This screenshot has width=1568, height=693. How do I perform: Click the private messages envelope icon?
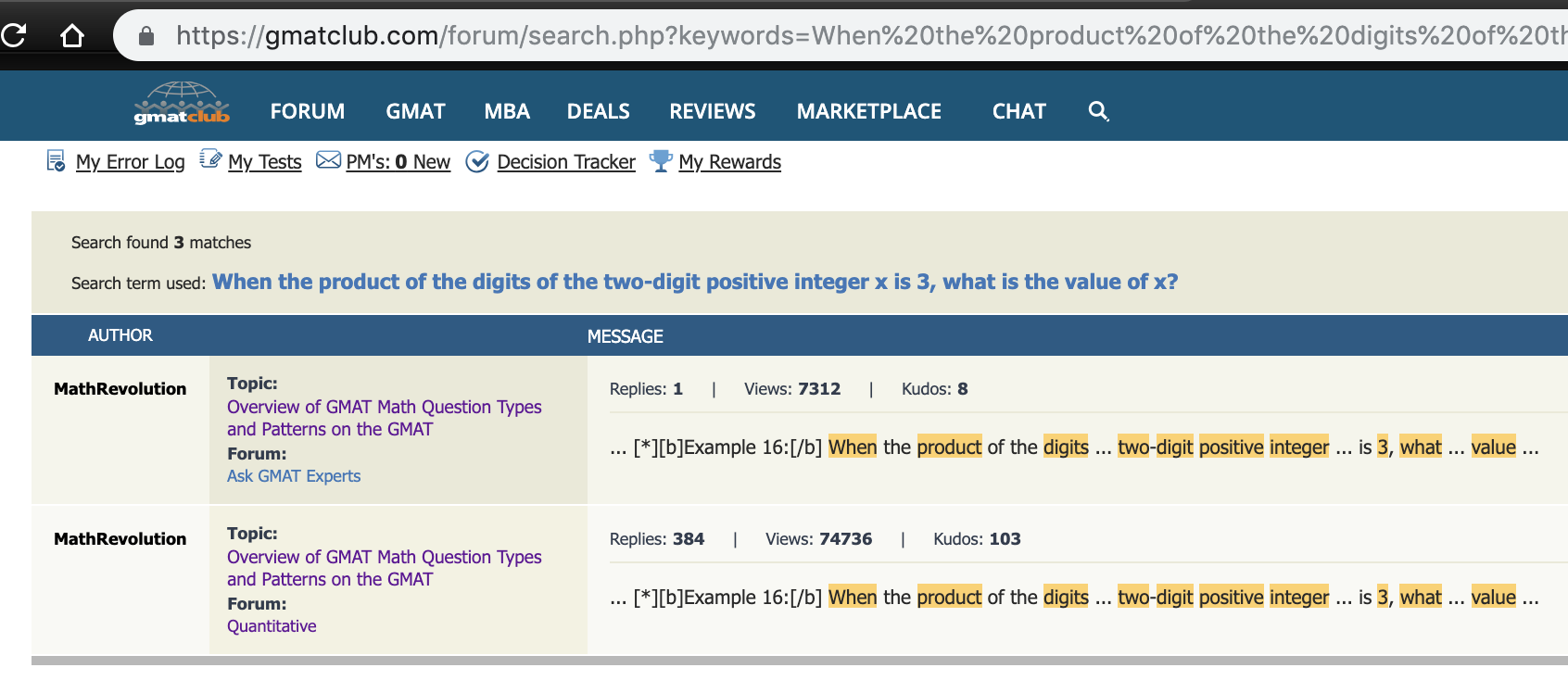[328, 160]
